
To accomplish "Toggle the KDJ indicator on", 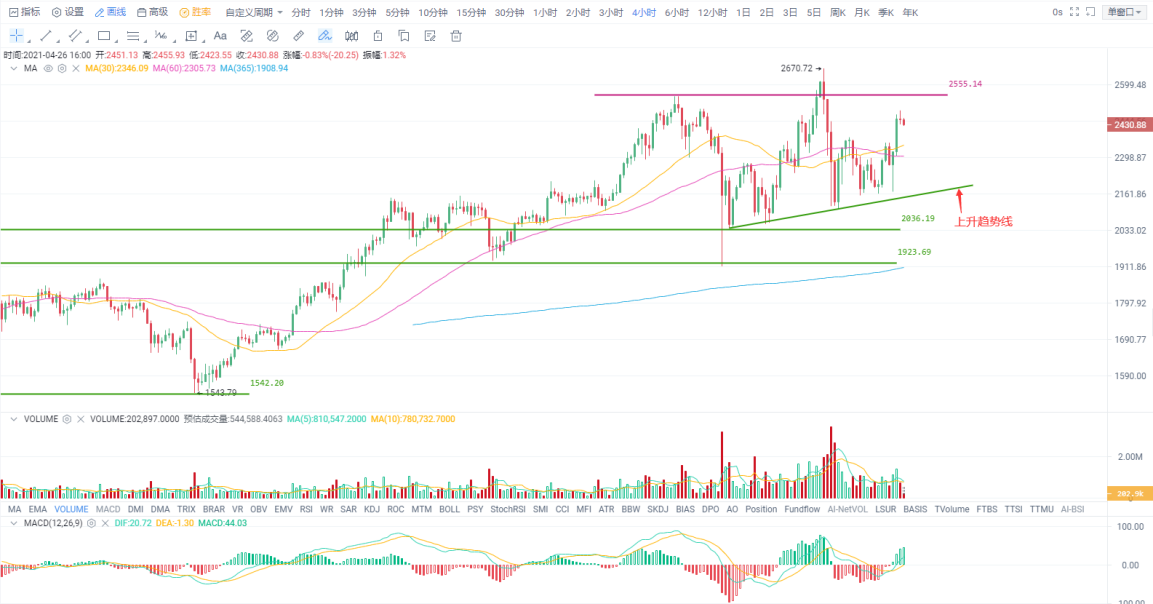I will coord(372,509).
